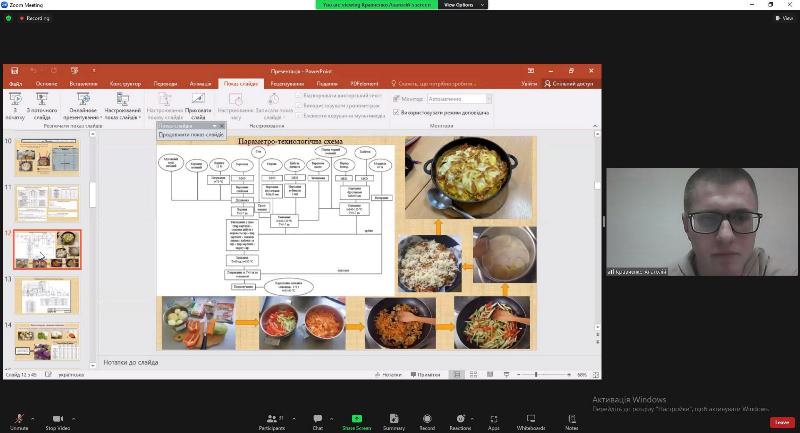Toggle the use presenter view checkbox

click(x=396, y=112)
